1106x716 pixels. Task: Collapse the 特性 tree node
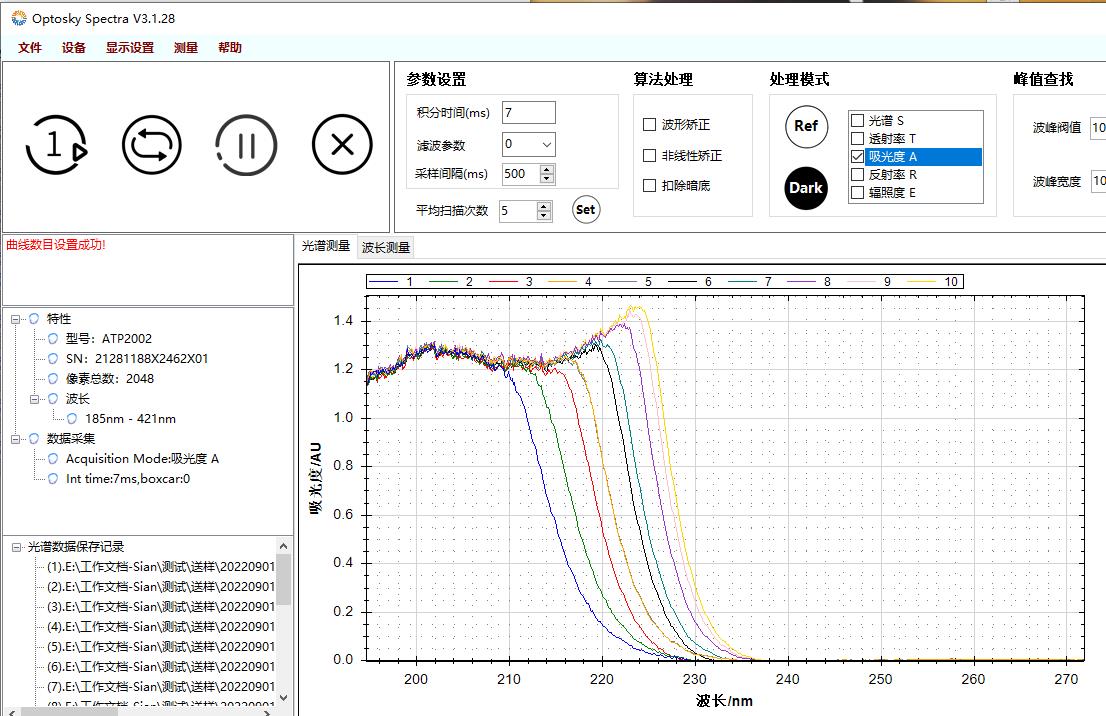click(16, 319)
